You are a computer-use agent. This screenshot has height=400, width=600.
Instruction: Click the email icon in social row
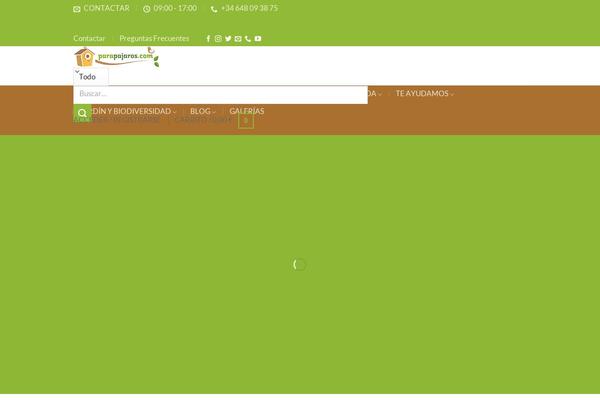point(238,38)
